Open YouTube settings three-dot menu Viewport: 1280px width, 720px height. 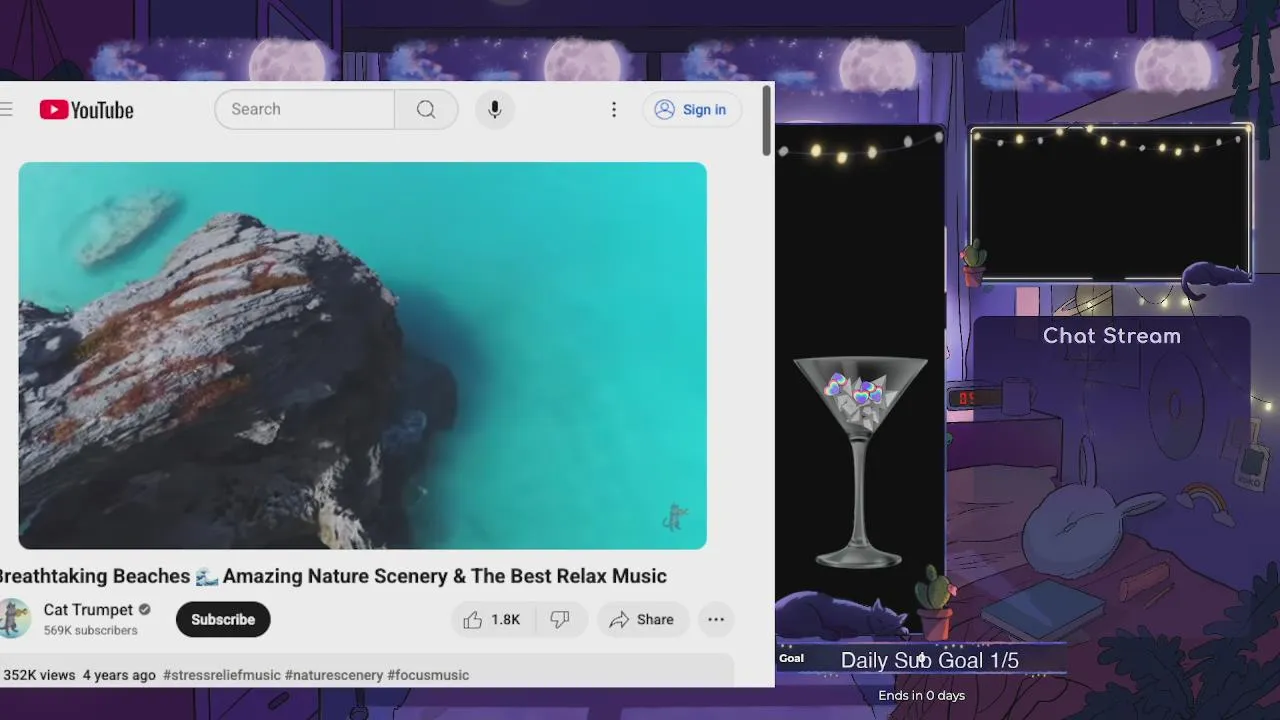coord(614,110)
